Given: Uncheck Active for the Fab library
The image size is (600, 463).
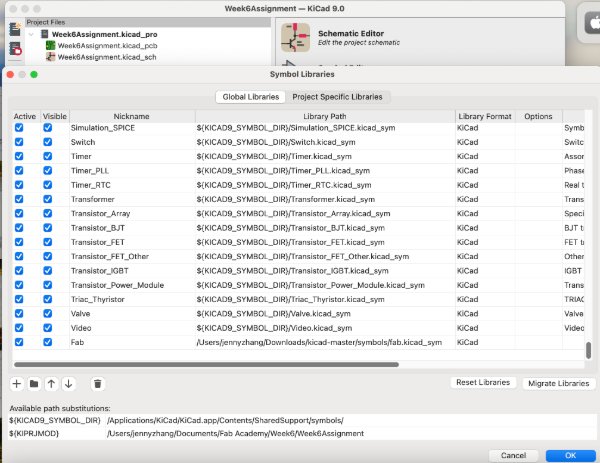Looking at the screenshot, I should point(19,342).
